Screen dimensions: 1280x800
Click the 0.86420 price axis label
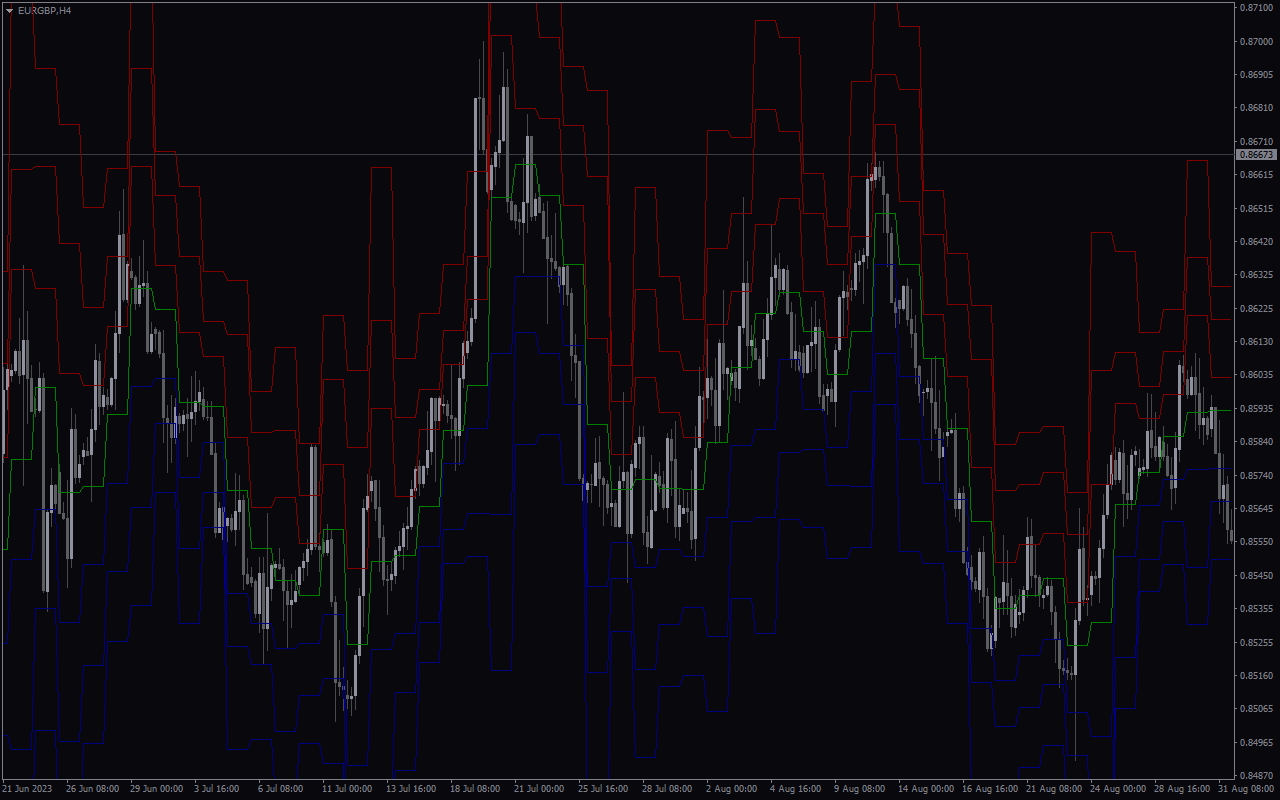(x=1257, y=242)
